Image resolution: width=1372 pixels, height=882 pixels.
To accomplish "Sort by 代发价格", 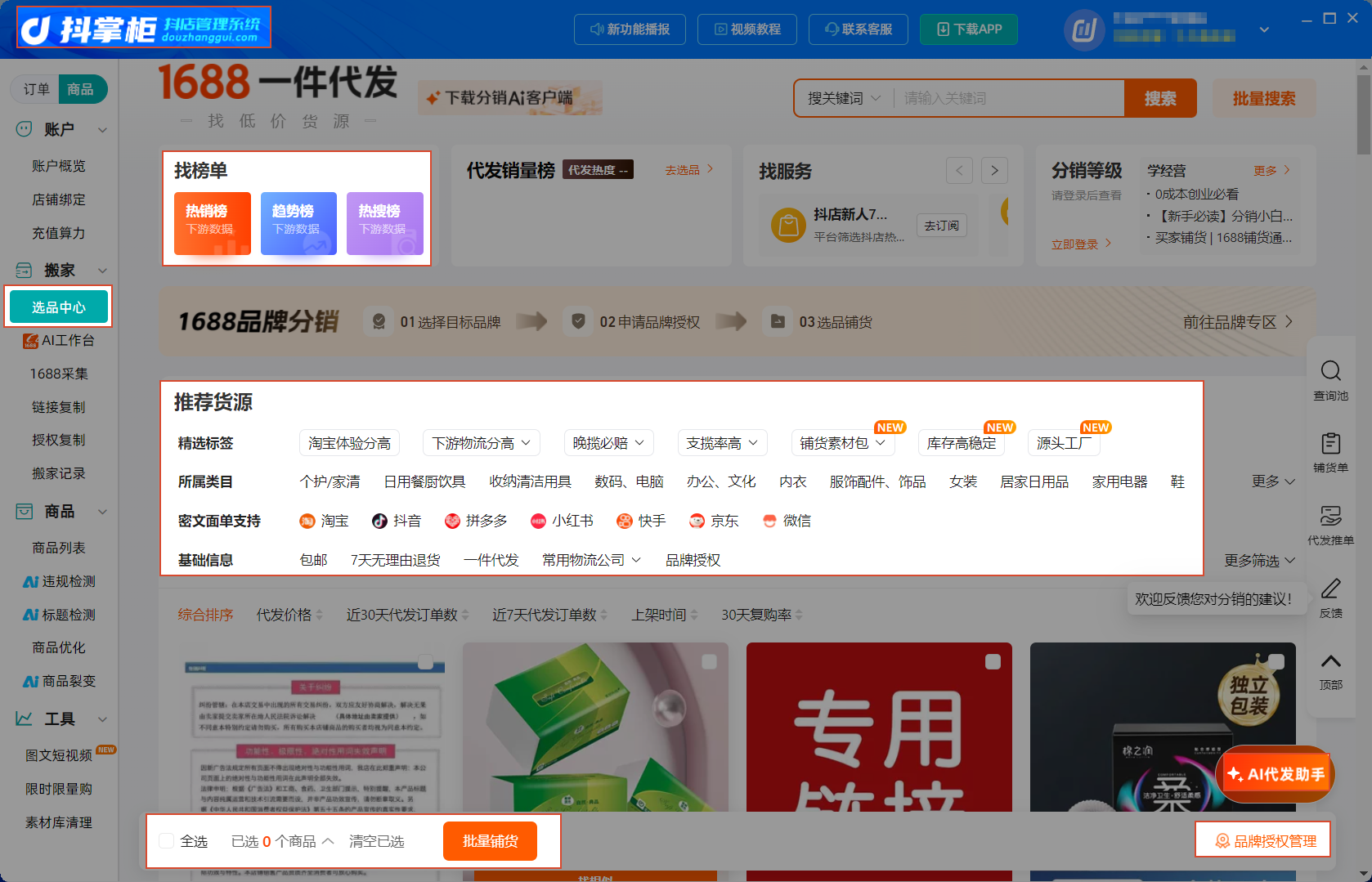I will pos(289,615).
